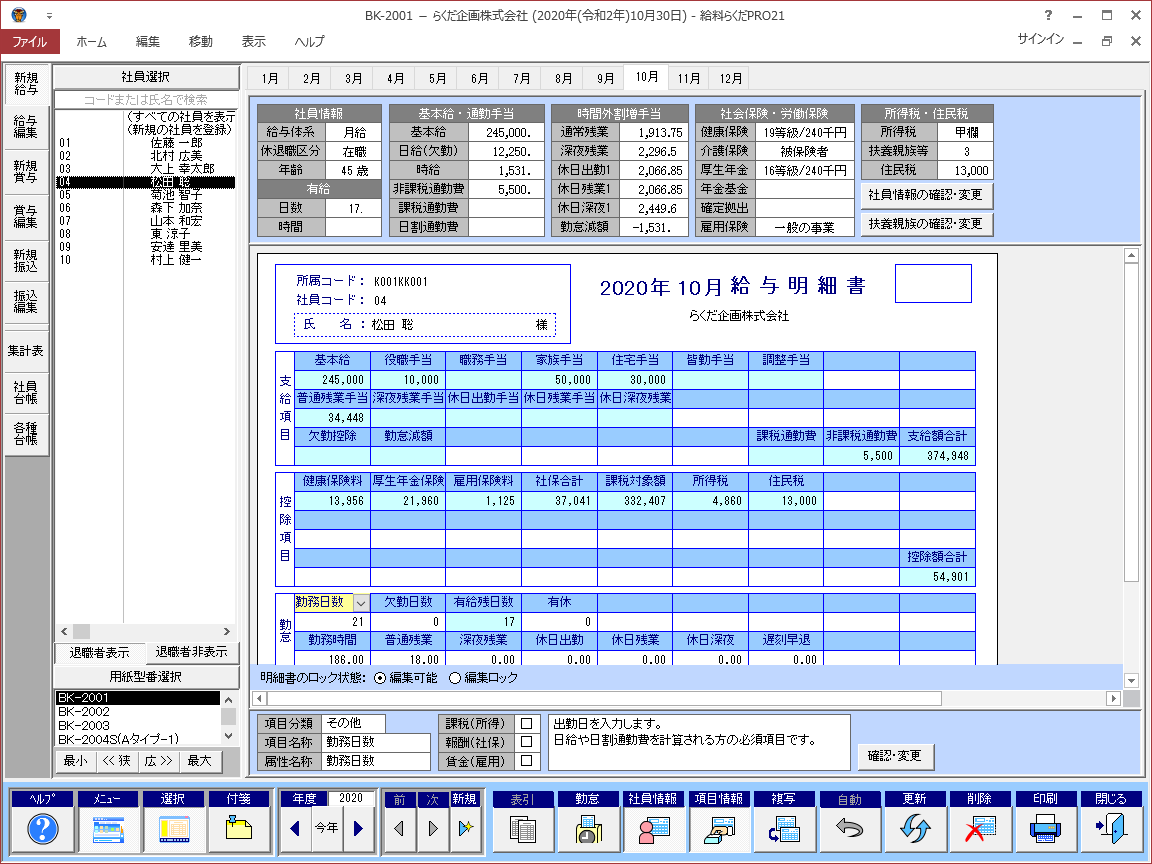Viewport: 1152px width, 864px height.
Task: Open the 項目情報 item info icon
Action: pos(719,829)
